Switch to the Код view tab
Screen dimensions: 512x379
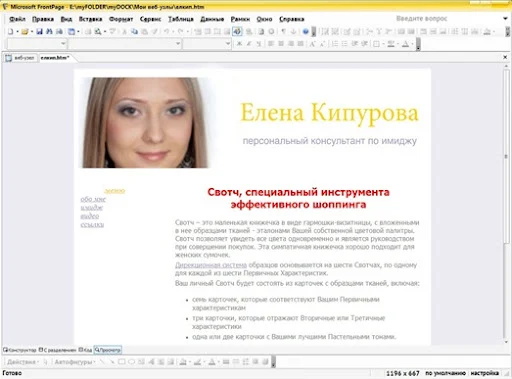pos(85,350)
